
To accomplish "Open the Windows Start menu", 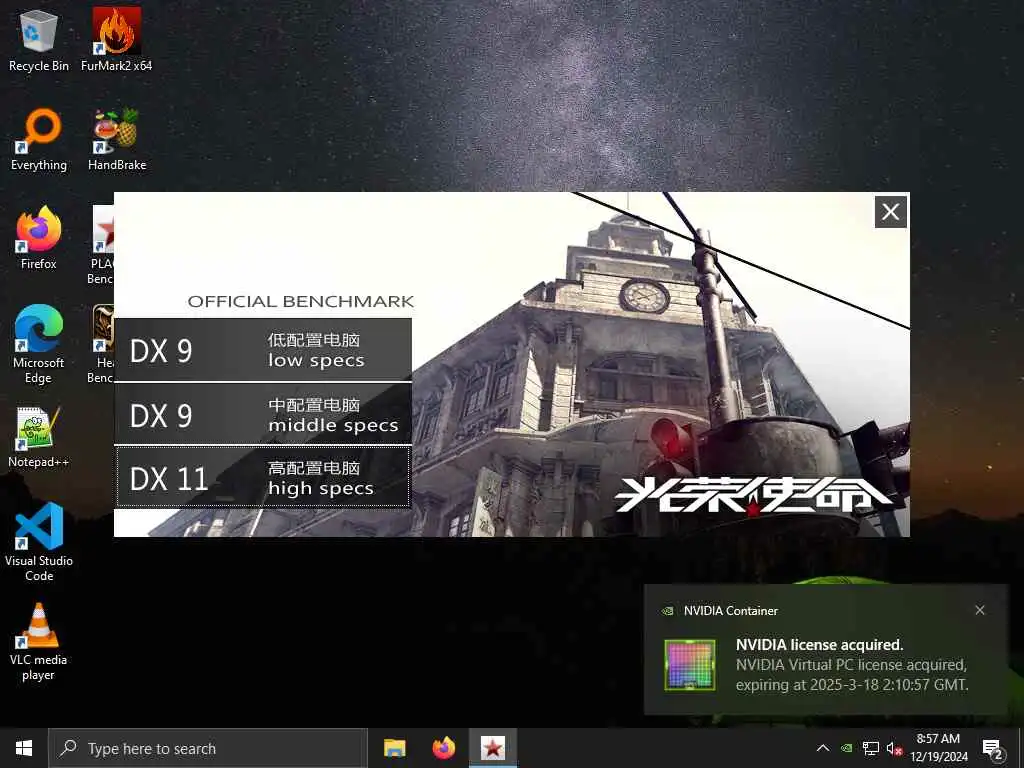I will (24, 748).
